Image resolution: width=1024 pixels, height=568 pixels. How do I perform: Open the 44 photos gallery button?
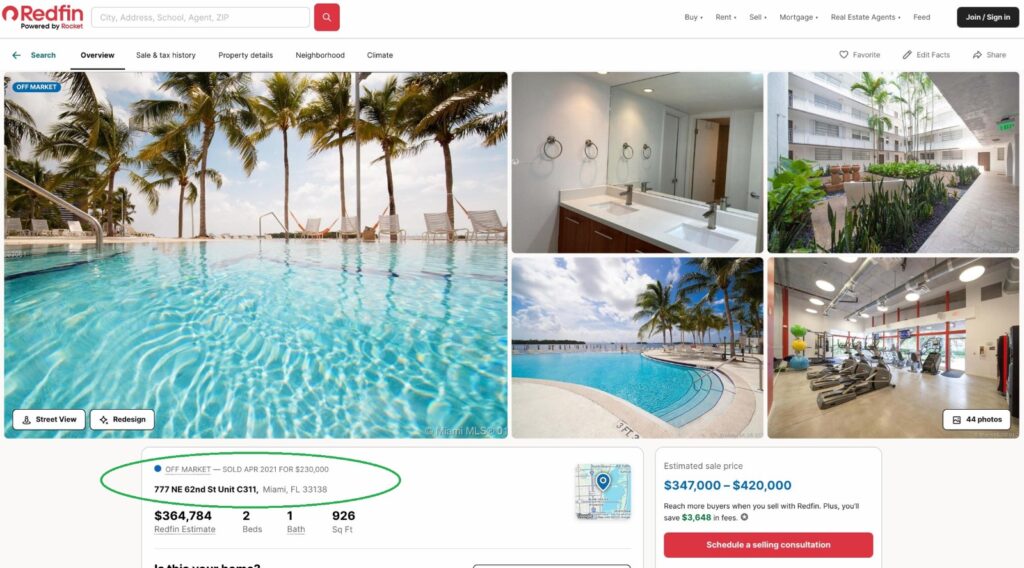(x=976, y=419)
